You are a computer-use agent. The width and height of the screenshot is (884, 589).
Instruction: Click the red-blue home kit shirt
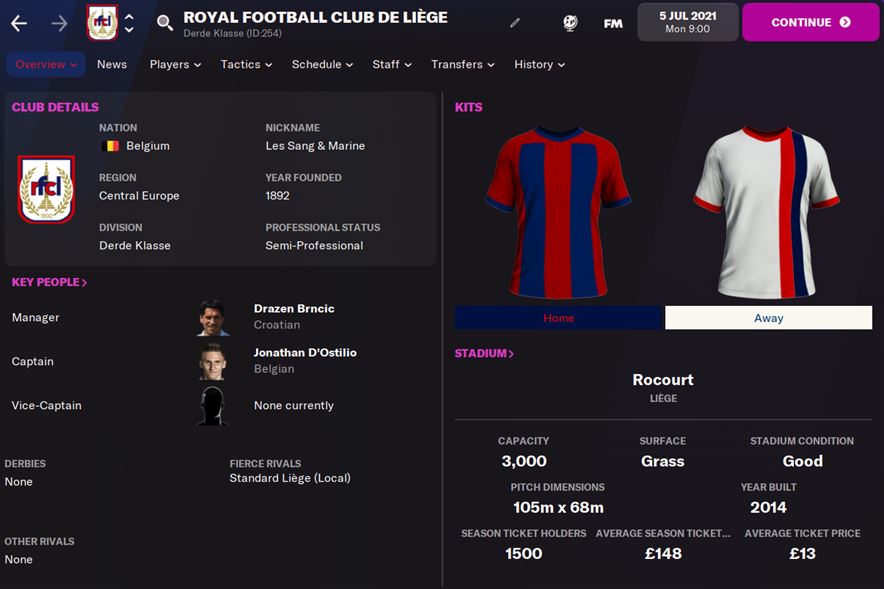click(558, 212)
